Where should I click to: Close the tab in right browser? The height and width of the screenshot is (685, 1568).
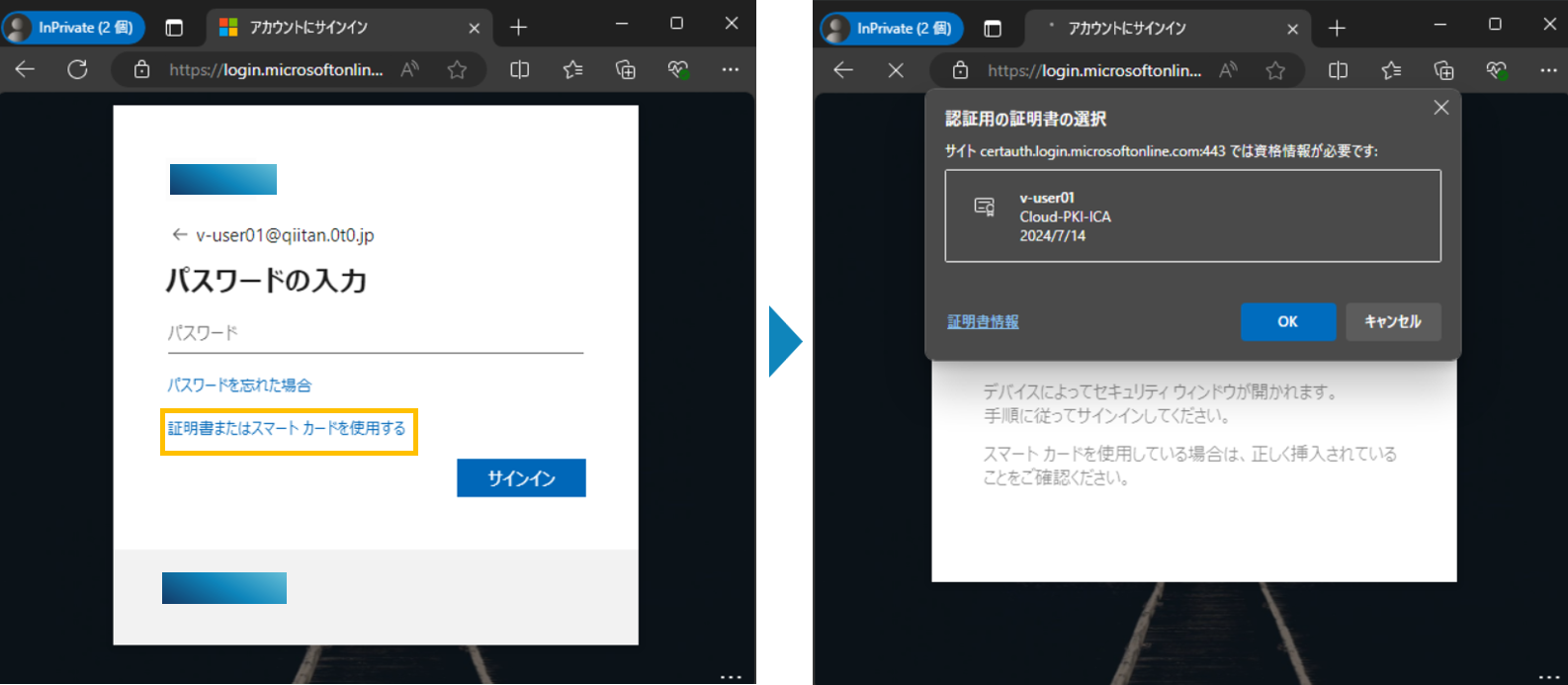pyautogui.click(x=1292, y=29)
